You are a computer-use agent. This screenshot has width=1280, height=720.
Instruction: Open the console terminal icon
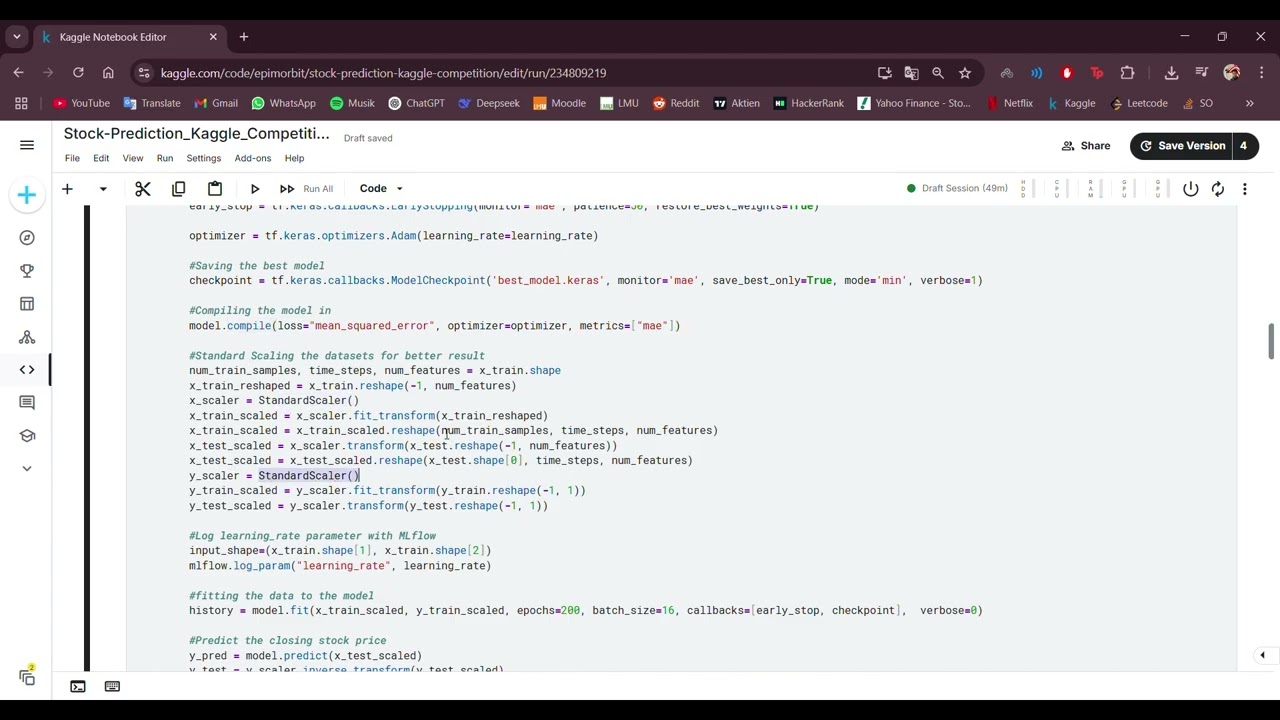(78, 687)
